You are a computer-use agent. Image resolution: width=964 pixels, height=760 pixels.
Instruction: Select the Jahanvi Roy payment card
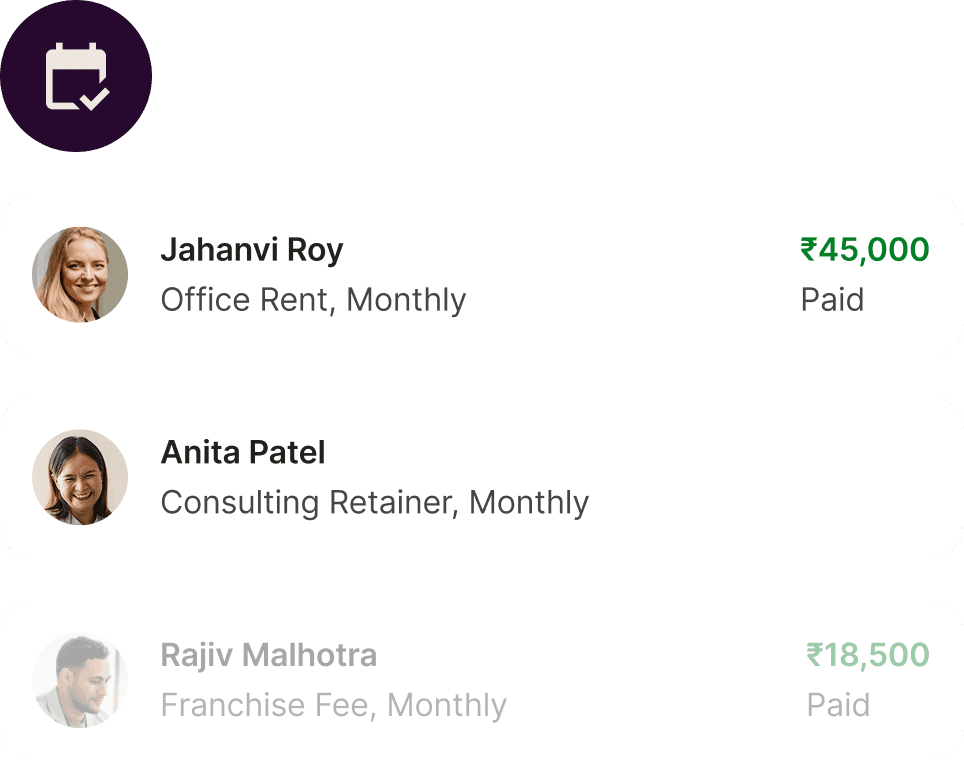(x=600, y=274)
